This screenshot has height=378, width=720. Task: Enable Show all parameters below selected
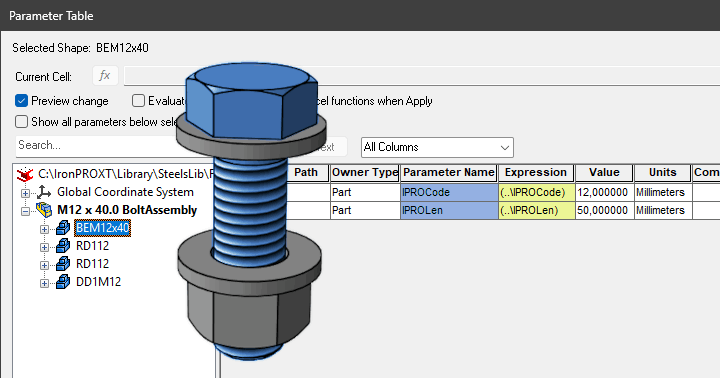[x=22, y=122]
